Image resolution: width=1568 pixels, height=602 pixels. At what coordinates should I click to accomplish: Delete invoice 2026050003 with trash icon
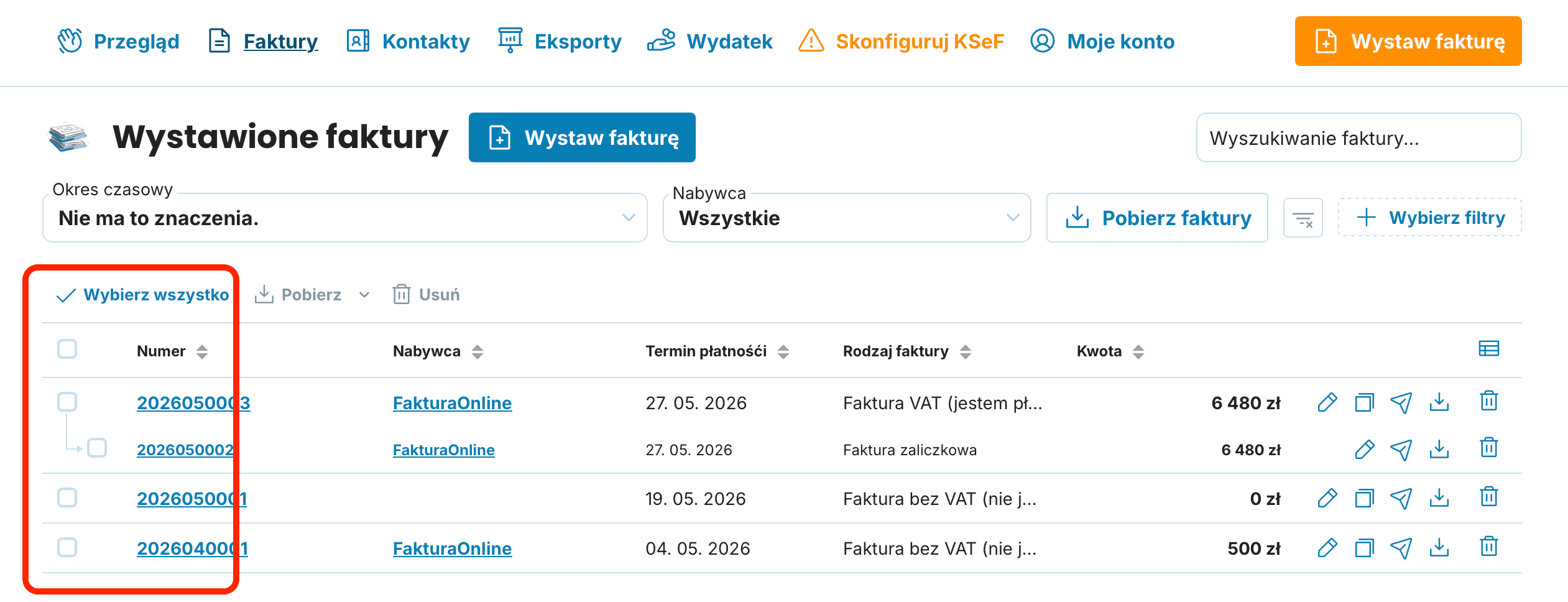(1489, 401)
